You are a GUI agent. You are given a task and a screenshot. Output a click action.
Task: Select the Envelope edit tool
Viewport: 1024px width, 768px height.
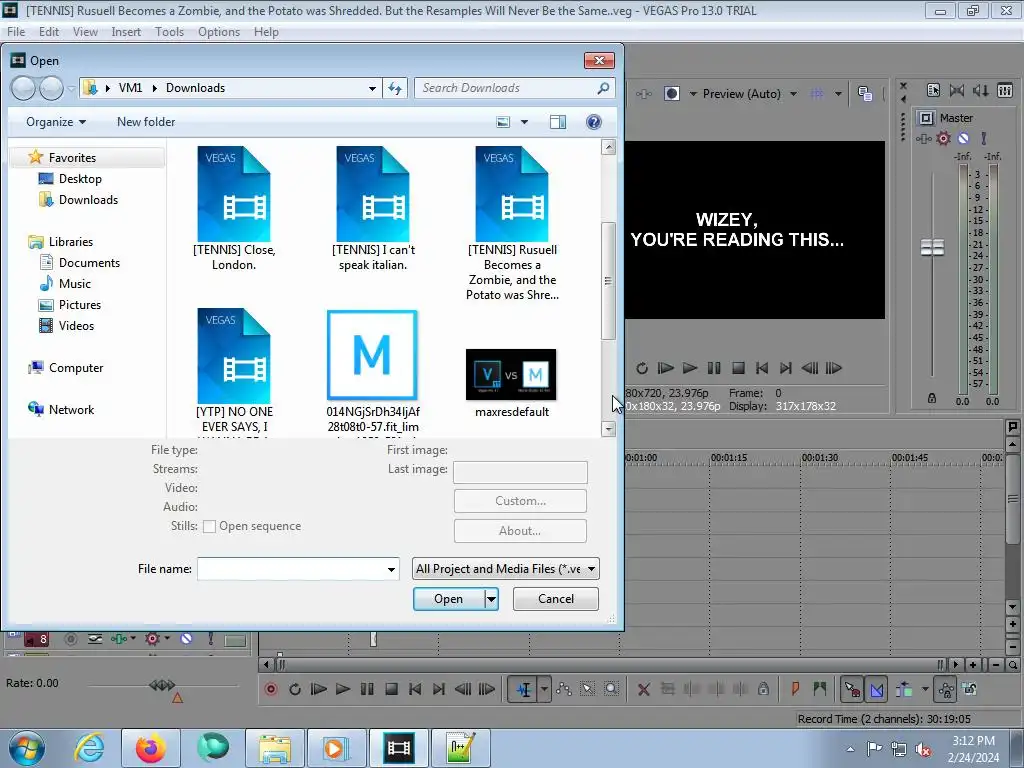coord(564,689)
